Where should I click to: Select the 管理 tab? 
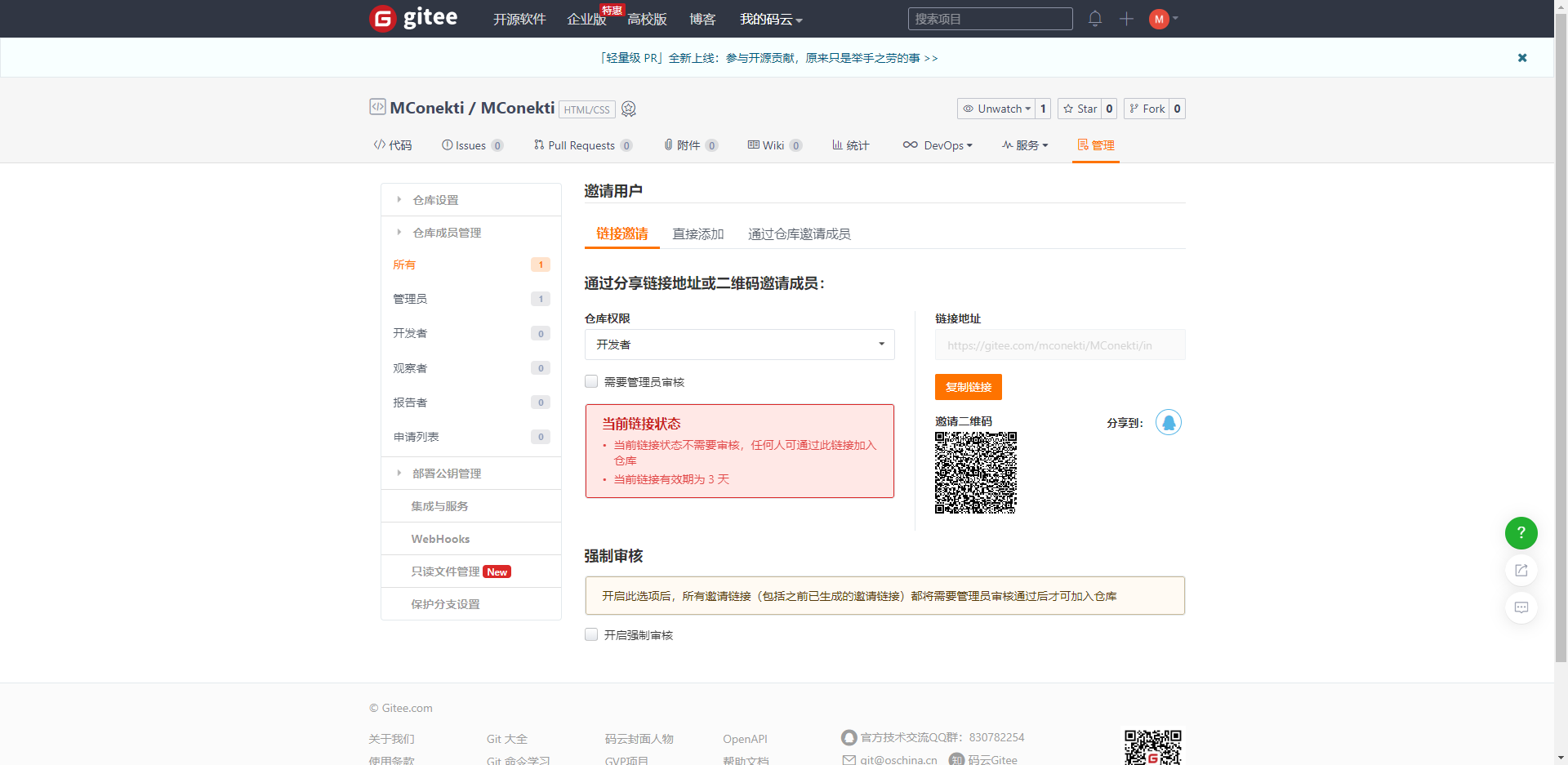tap(1096, 145)
